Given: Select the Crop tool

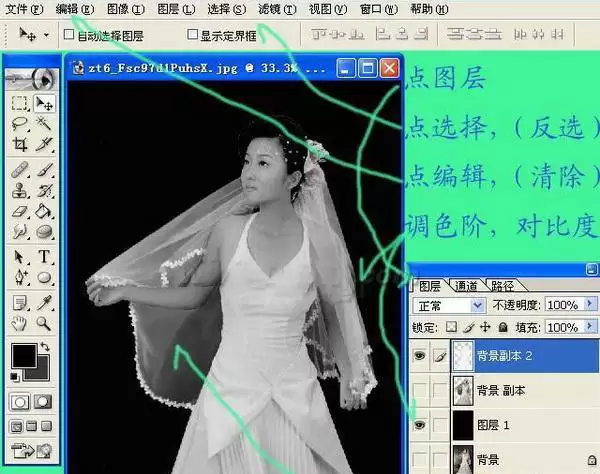Looking at the screenshot, I should pos(20,144).
